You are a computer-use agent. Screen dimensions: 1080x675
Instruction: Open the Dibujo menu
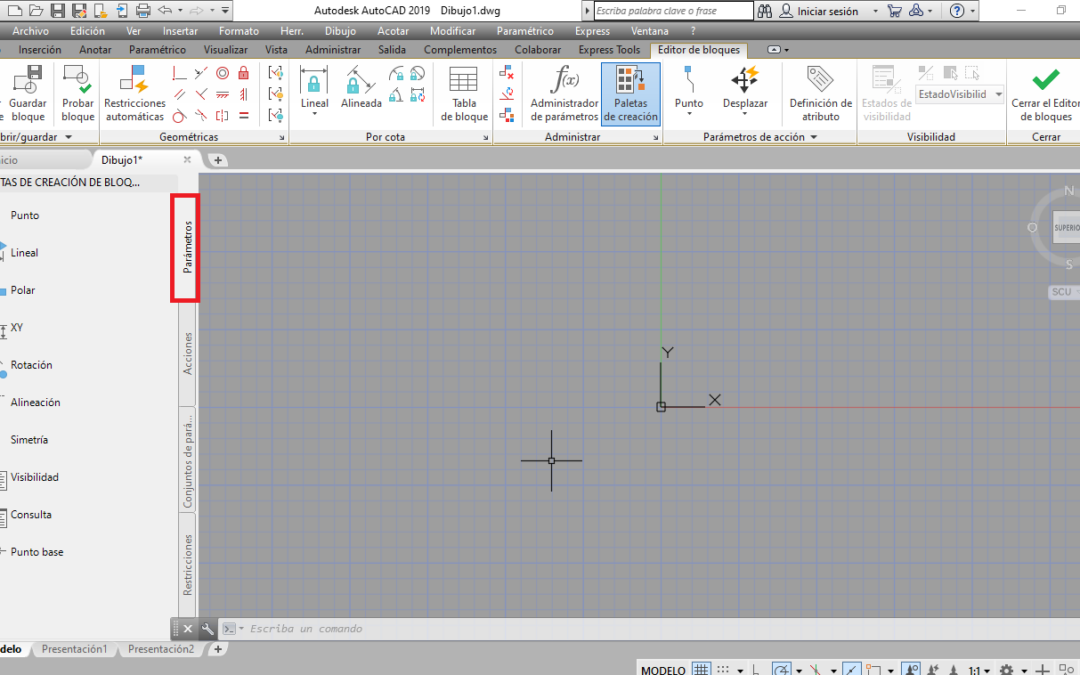tap(340, 31)
